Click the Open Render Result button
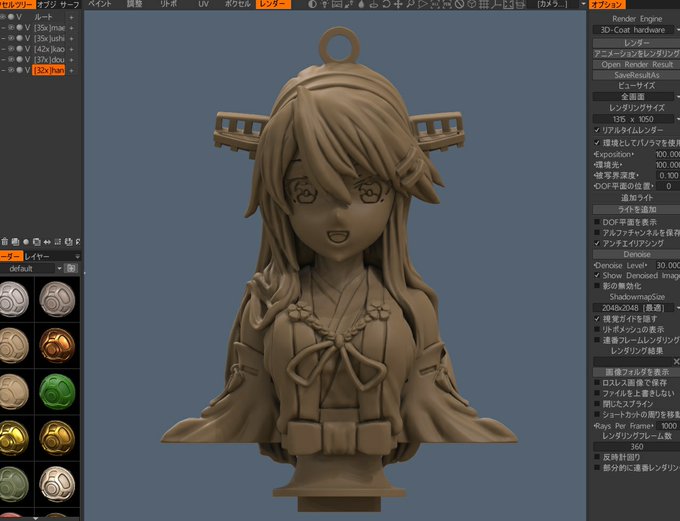Viewport: 680px width, 521px height. (x=636, y=64)
